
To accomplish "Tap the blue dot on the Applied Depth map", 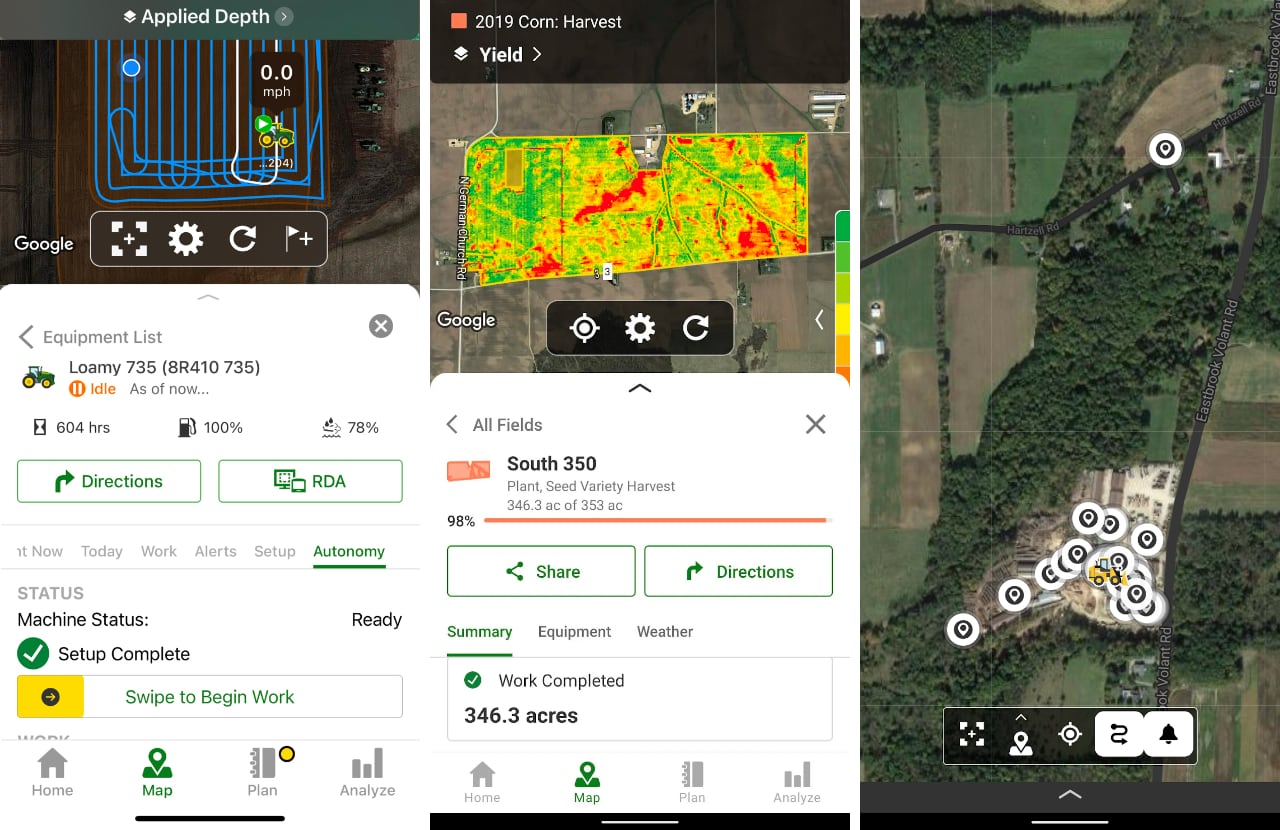I will pos(131,68).
